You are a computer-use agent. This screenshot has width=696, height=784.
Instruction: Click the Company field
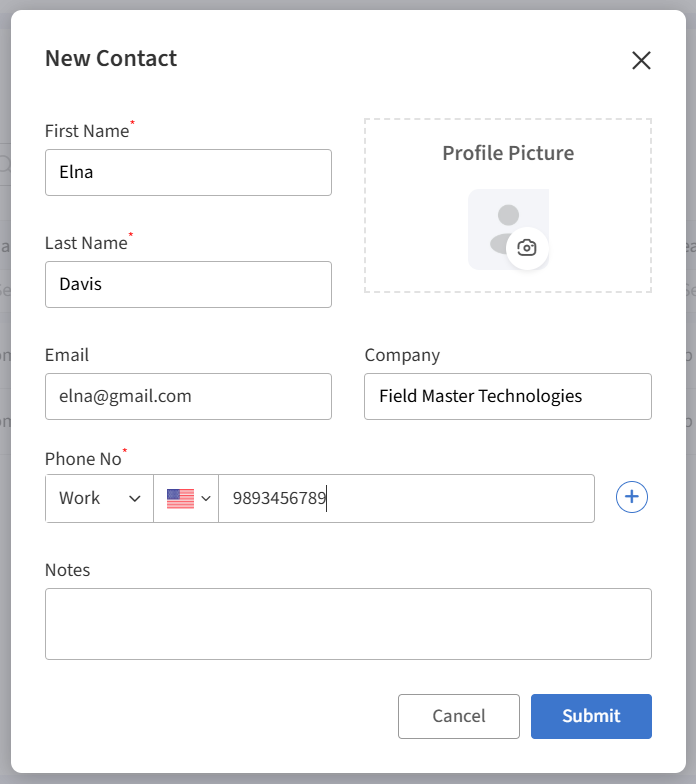pos(507,396)
